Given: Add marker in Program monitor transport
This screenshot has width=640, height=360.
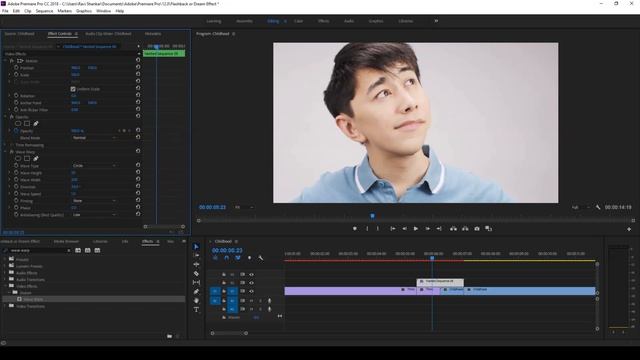Looking at the screenshot, I should (355, 229).
